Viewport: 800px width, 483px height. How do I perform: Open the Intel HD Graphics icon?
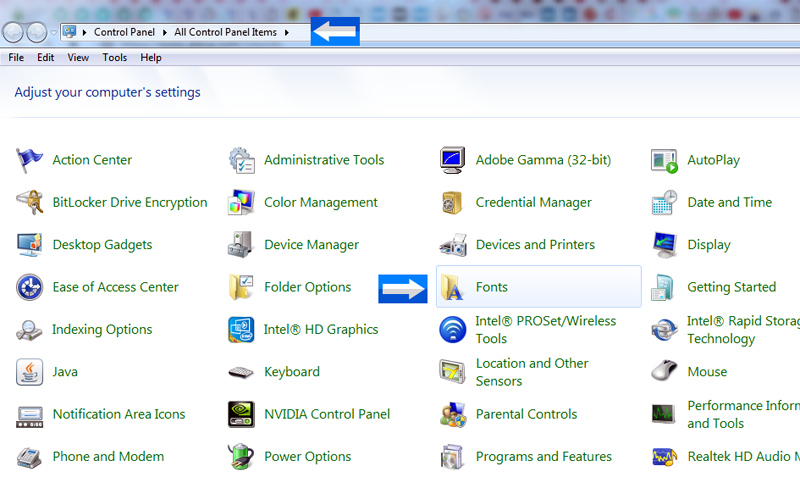[241, 329]
